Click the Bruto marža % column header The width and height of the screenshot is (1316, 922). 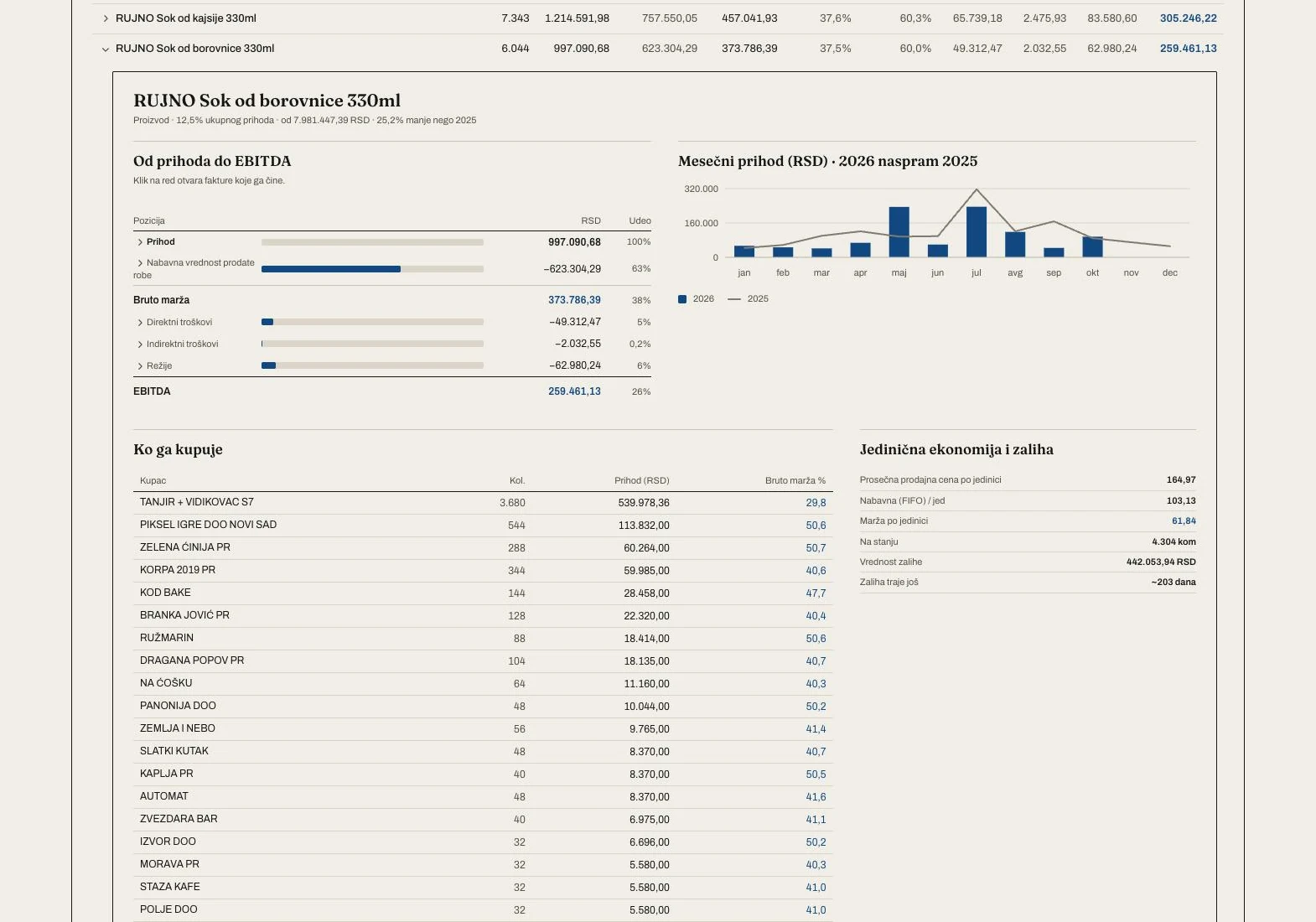click(795, 481)
